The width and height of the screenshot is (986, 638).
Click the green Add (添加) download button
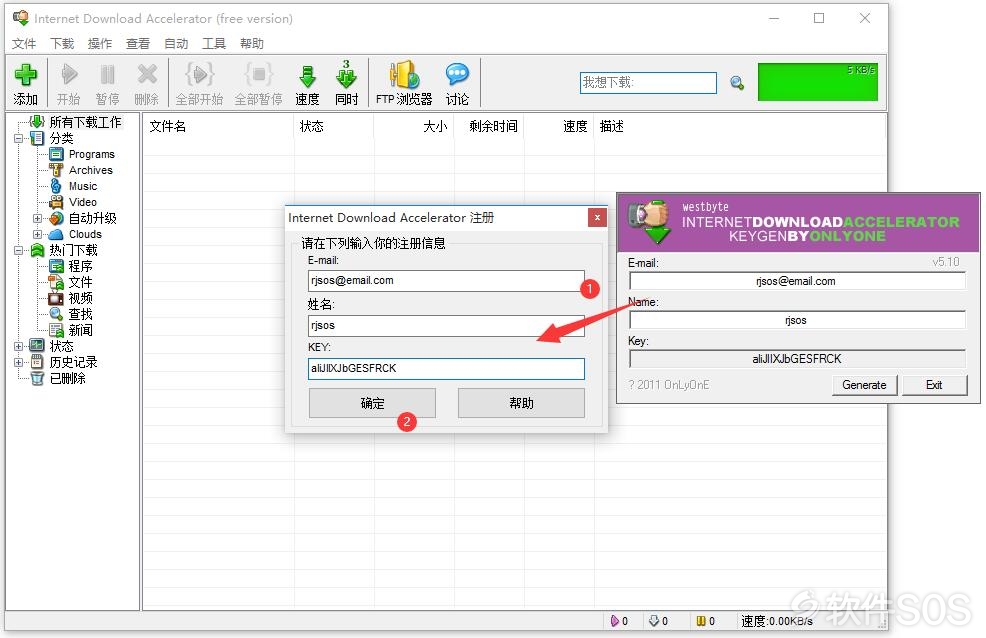tap(25, 84)
